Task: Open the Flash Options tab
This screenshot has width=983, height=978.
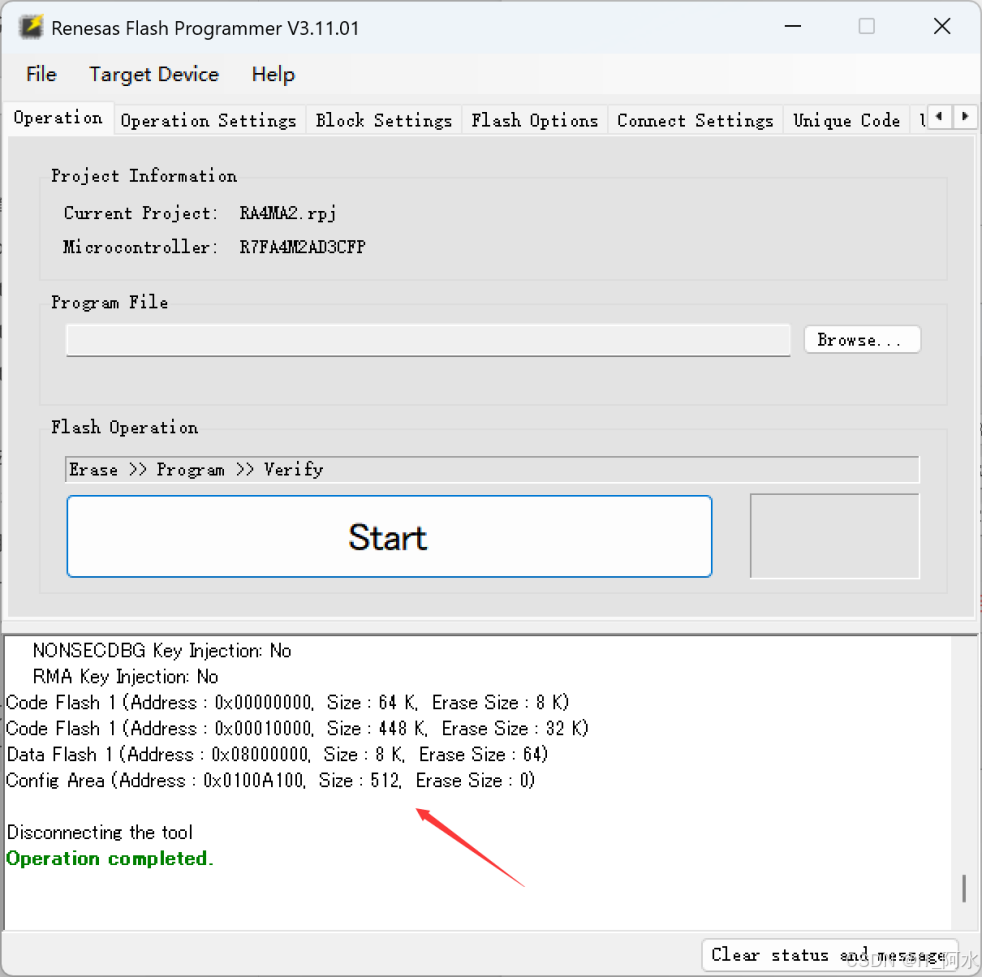Action: (x=534, y=120)
